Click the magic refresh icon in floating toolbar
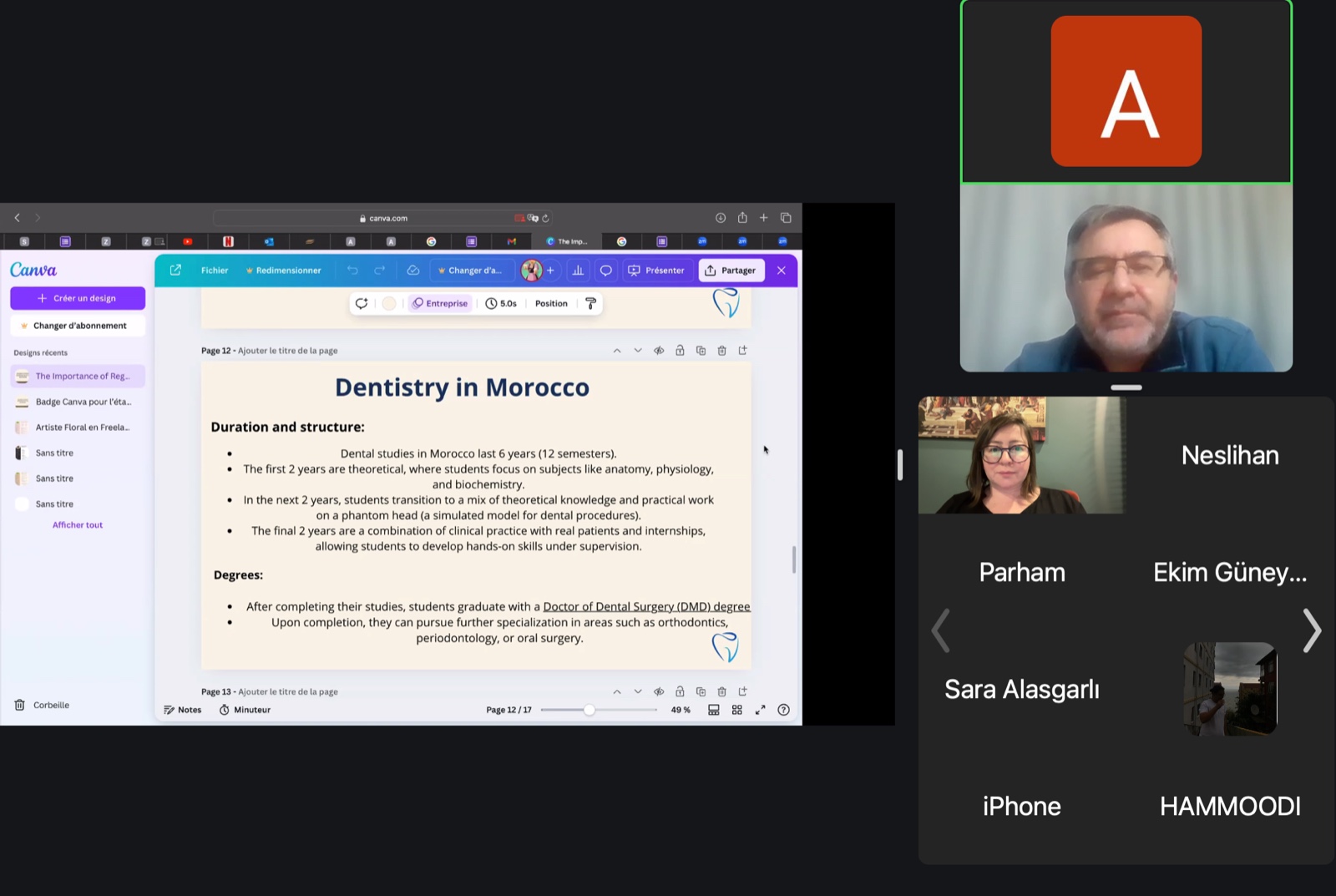Screen dimensions: 1336x896 tap(362, 303)
